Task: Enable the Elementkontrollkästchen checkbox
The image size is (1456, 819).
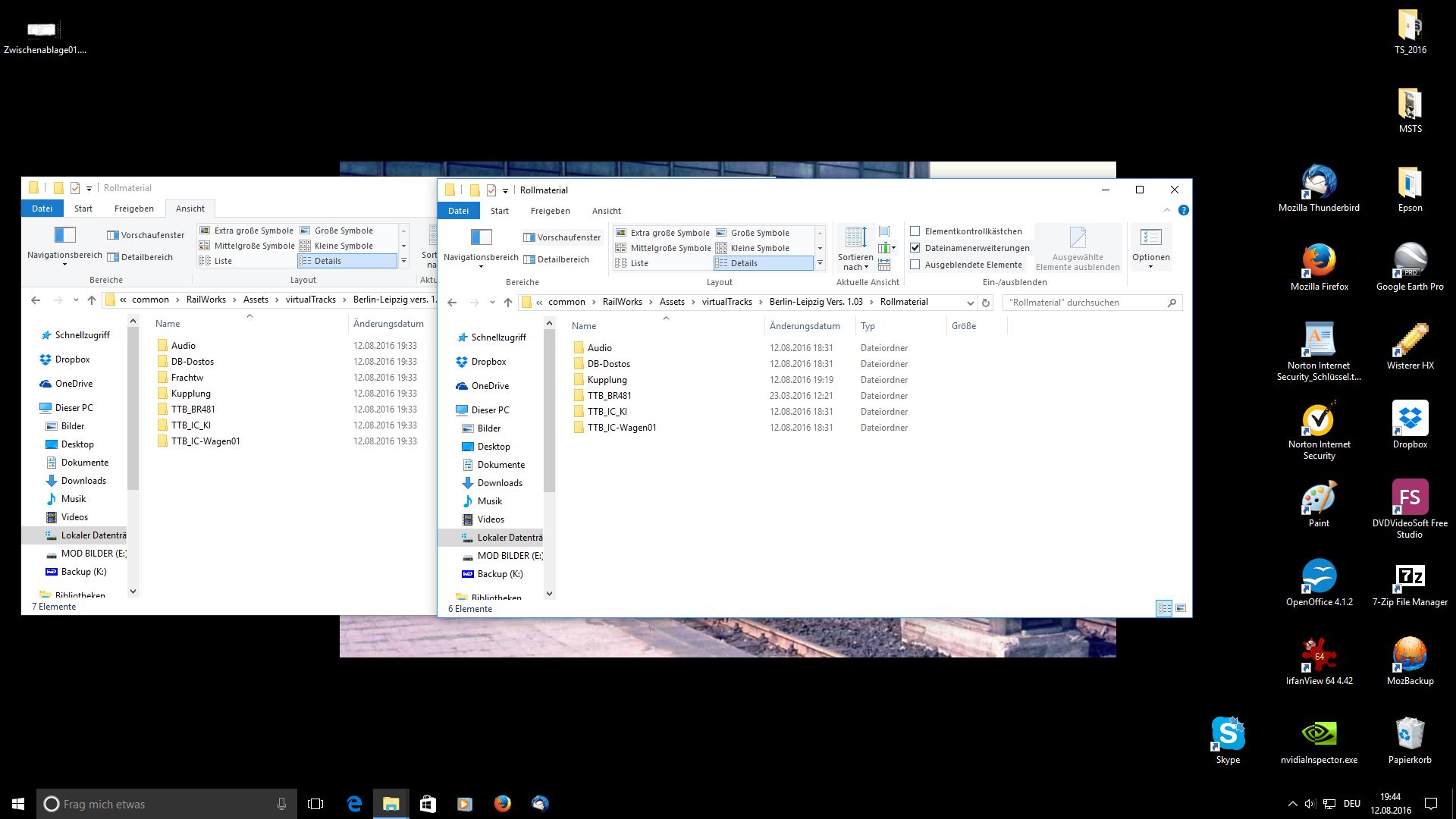Action: click(x=915, y=231)
